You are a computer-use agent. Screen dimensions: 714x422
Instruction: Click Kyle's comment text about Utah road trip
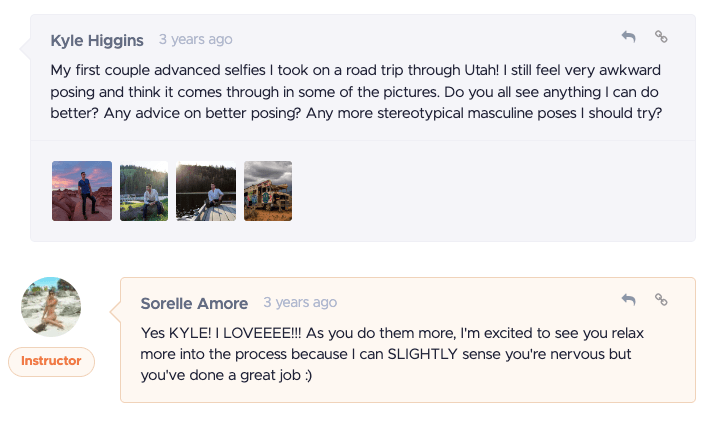(356, 92)
